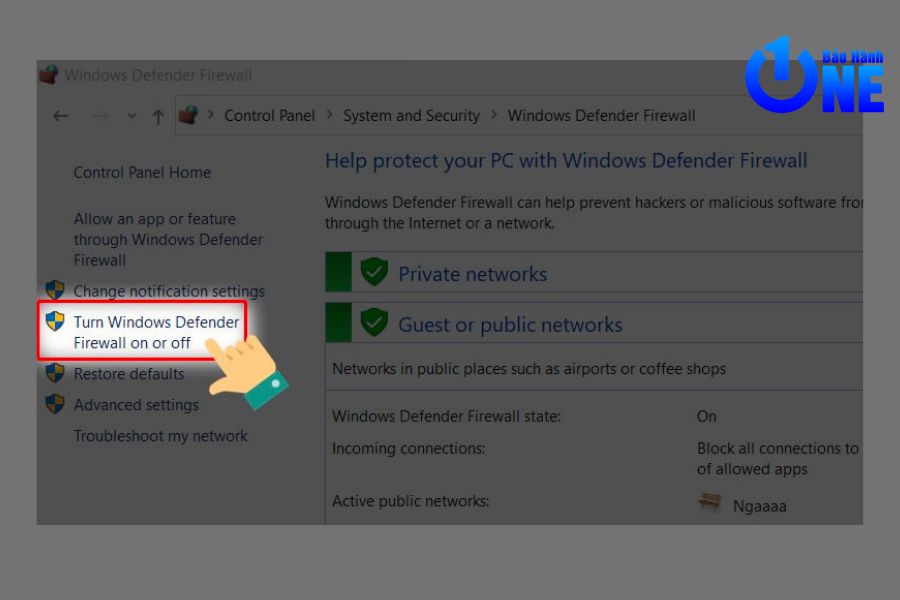Collapse the Guest or public networks section

pos(510,325)
